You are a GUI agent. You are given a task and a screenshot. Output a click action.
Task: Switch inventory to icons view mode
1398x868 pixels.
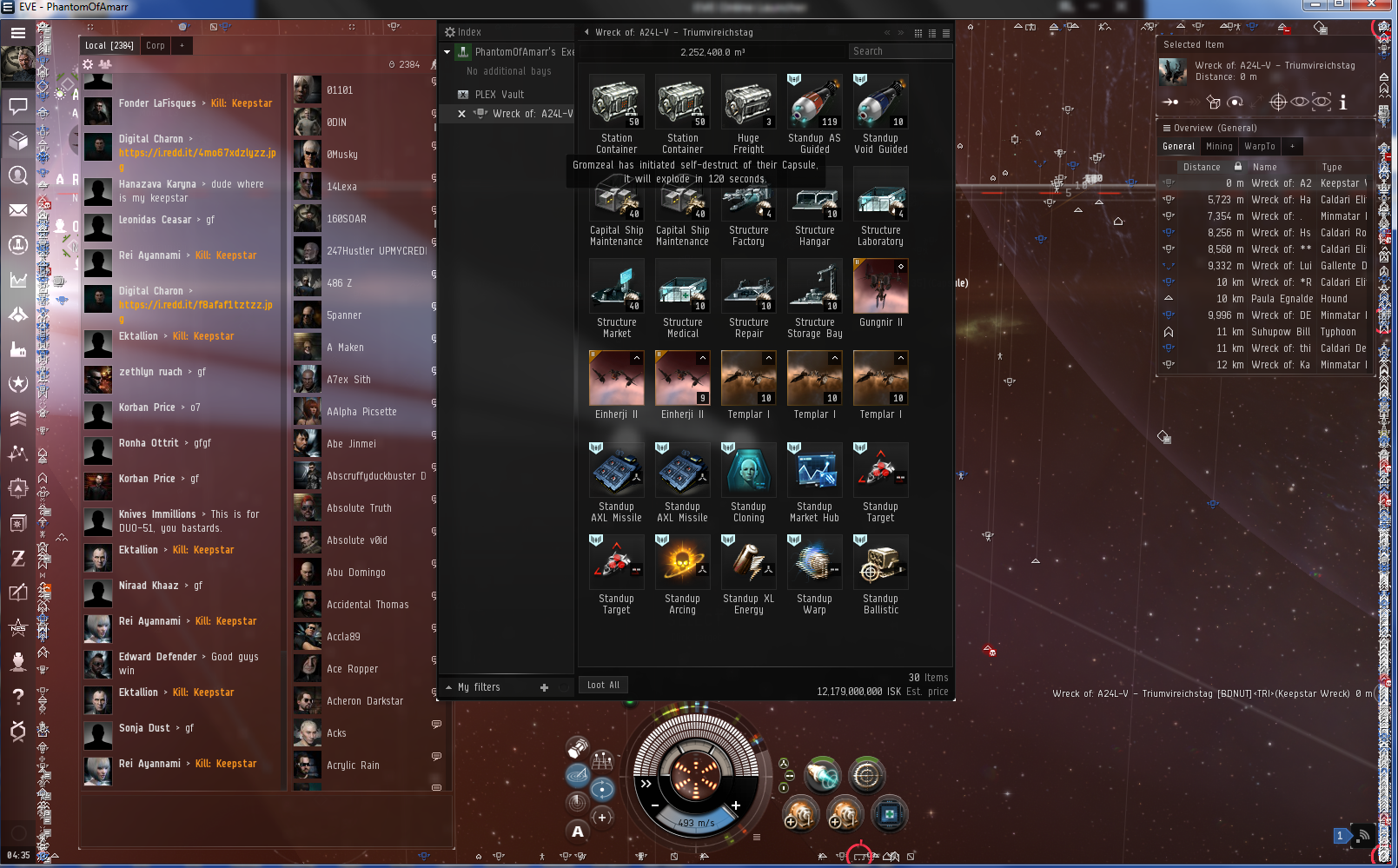tap(918, 33)
